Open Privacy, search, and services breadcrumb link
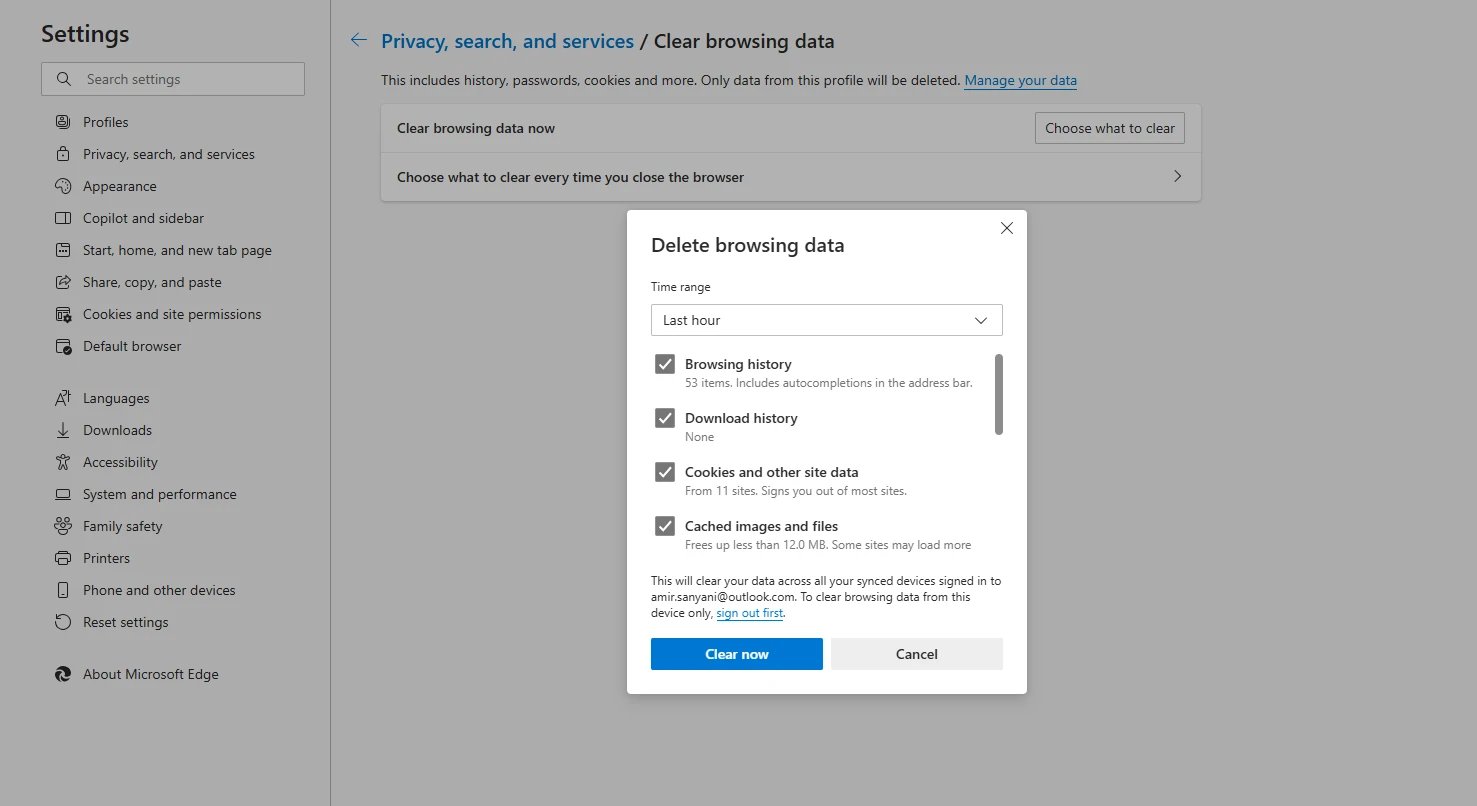 pyautogui.click(x=507, y=41)
